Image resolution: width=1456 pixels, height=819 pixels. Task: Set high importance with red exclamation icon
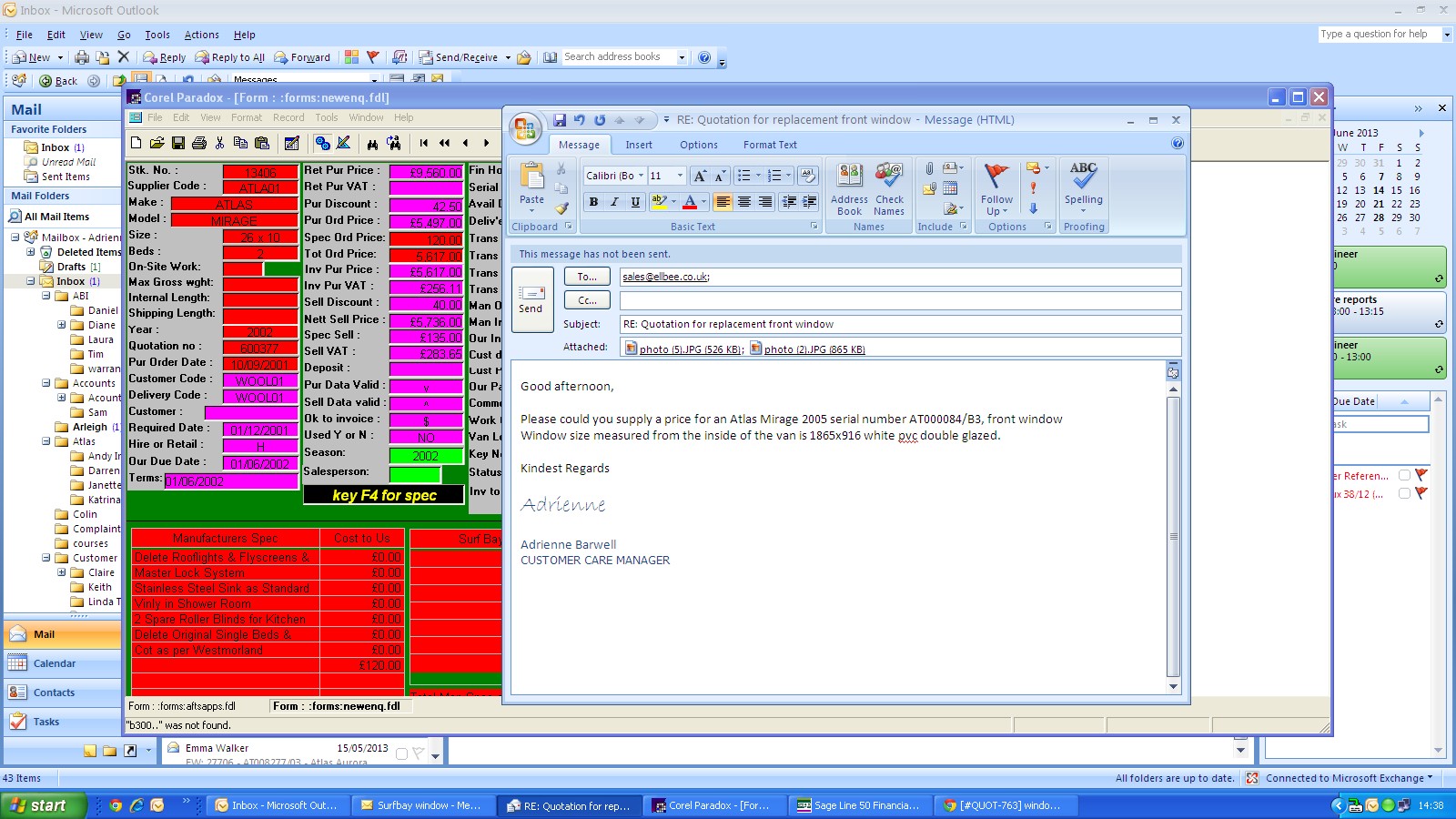coord(1033,187)
